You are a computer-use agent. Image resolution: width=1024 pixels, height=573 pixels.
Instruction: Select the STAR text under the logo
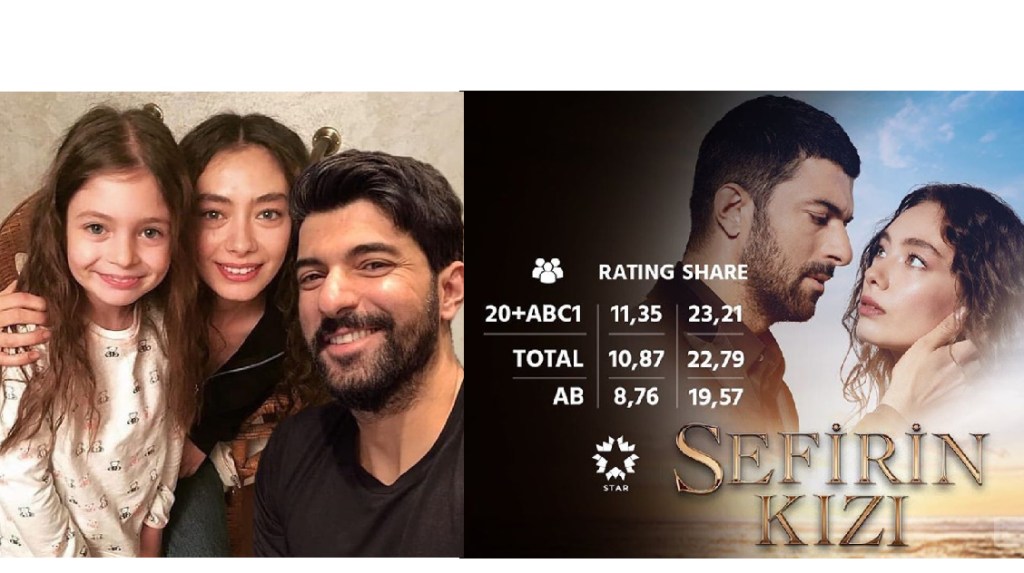615,487
